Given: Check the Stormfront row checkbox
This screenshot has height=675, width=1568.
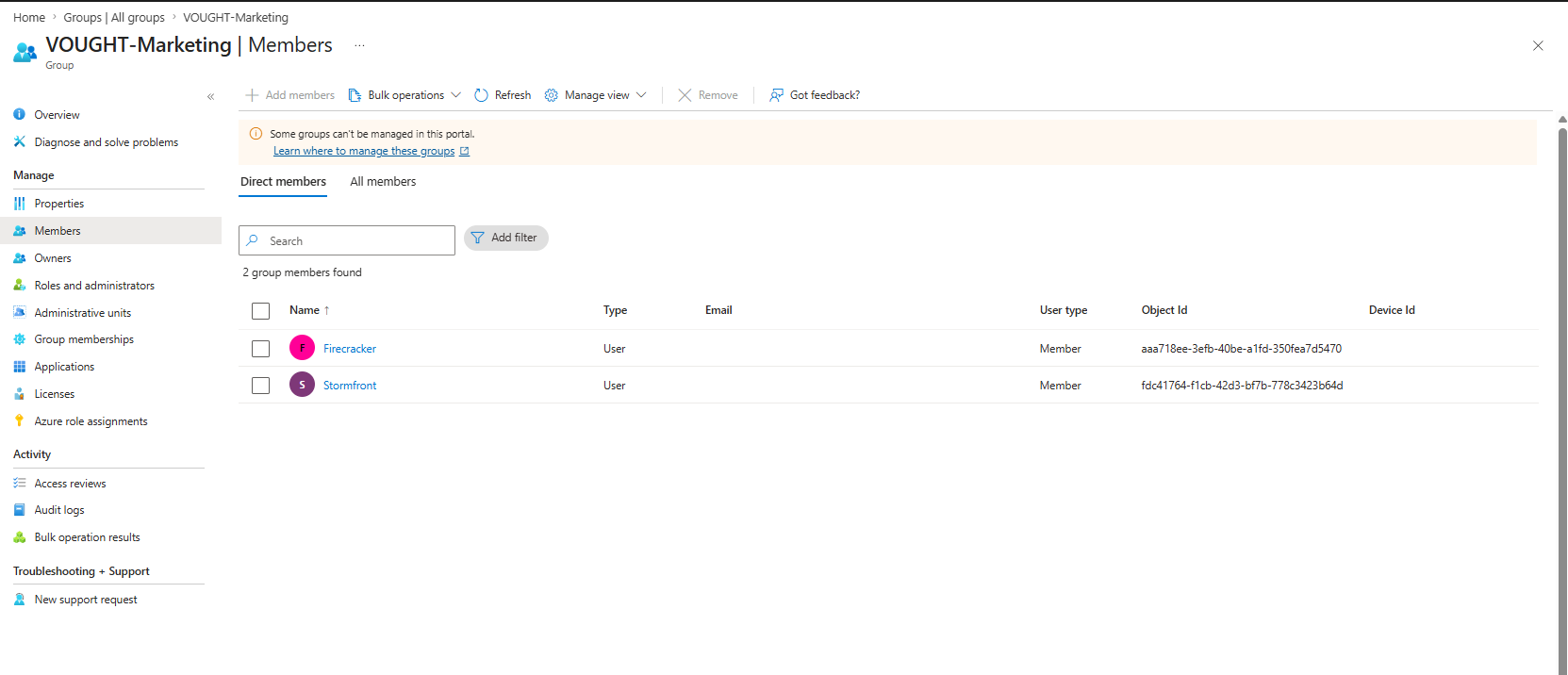Looking at the screenshot, I should coord(261,386).
